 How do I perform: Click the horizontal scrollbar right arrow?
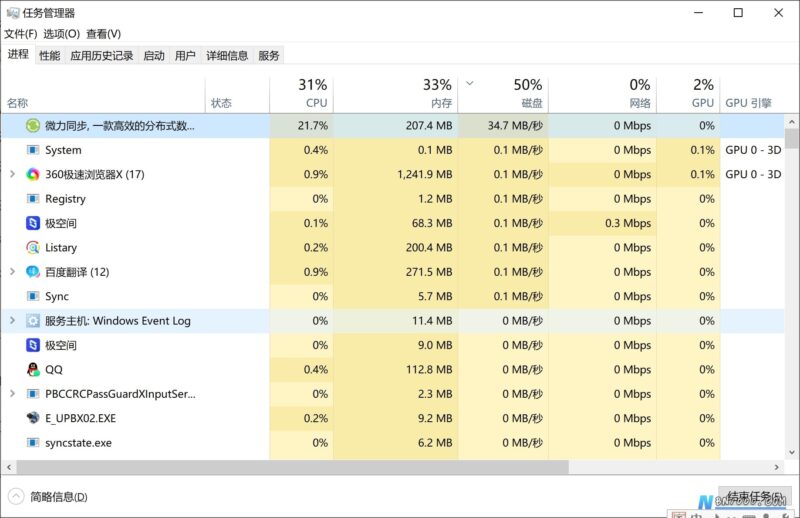pos(777,467)
